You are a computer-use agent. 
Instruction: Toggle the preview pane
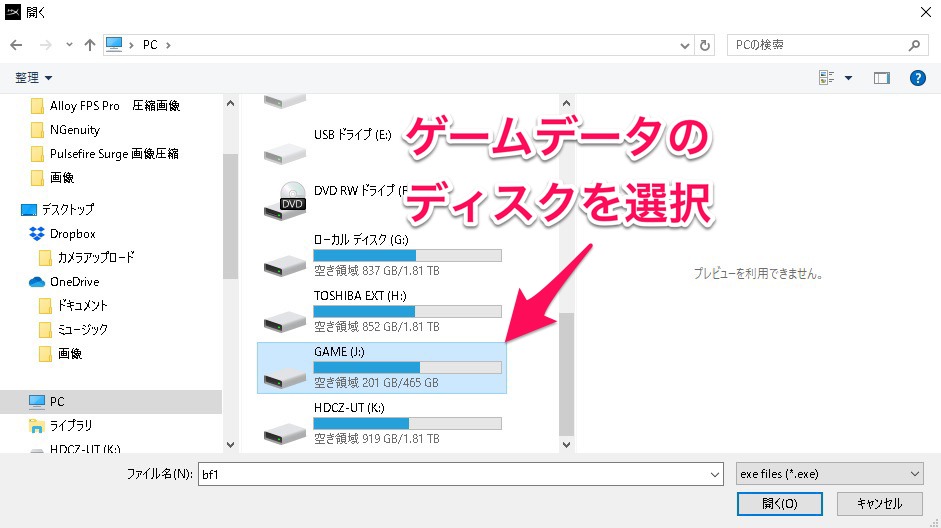[x=882, y=77]
